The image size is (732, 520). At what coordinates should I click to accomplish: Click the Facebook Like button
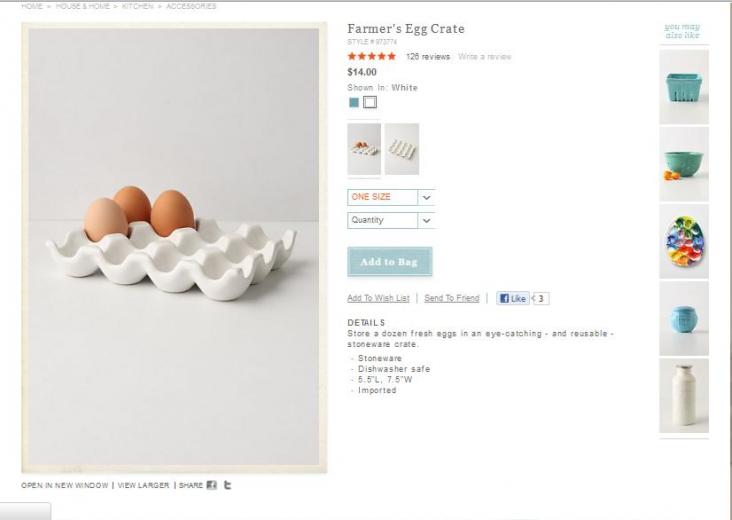click(513, 298)
